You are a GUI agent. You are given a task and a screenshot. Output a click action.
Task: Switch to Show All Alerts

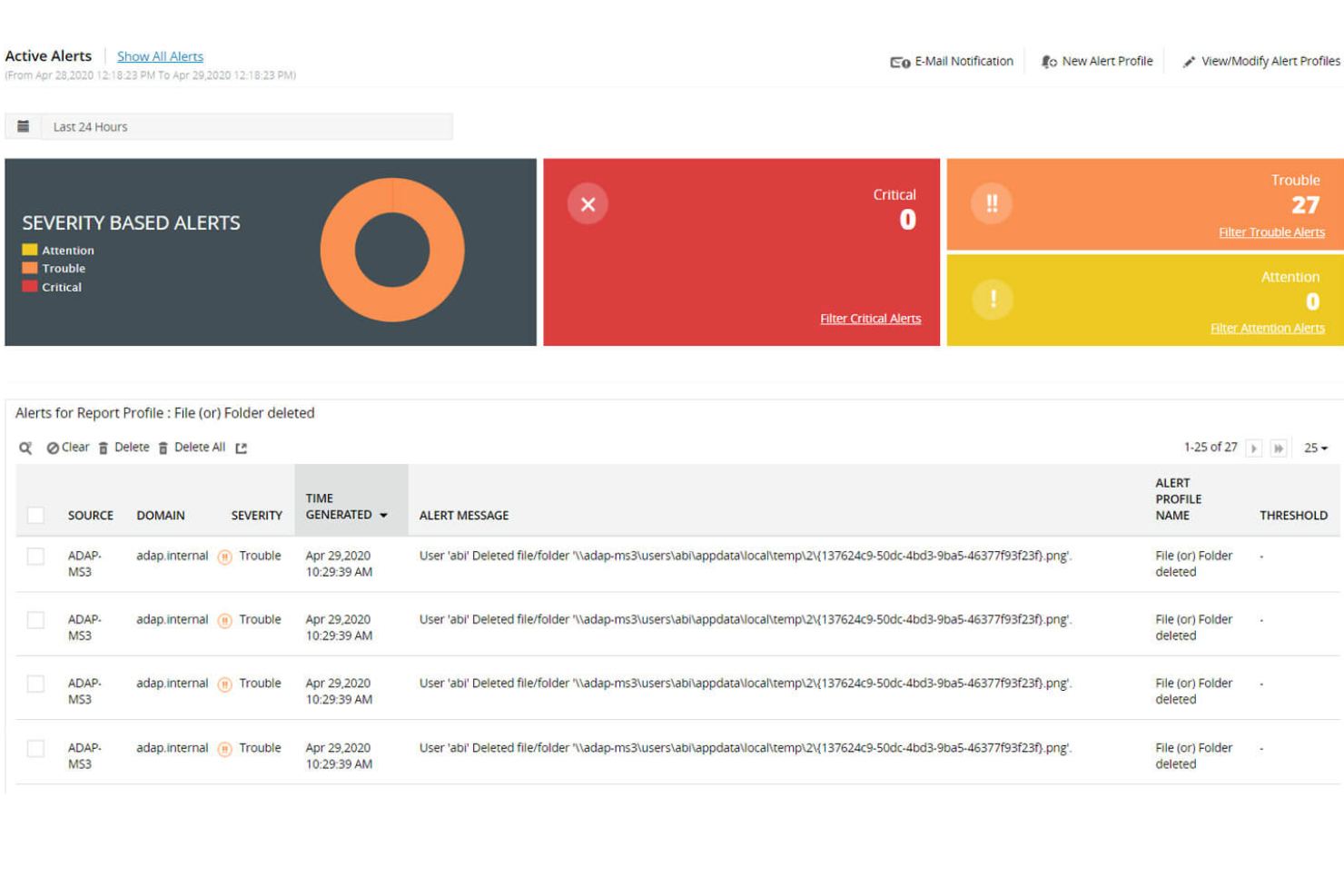click(160, 55)
